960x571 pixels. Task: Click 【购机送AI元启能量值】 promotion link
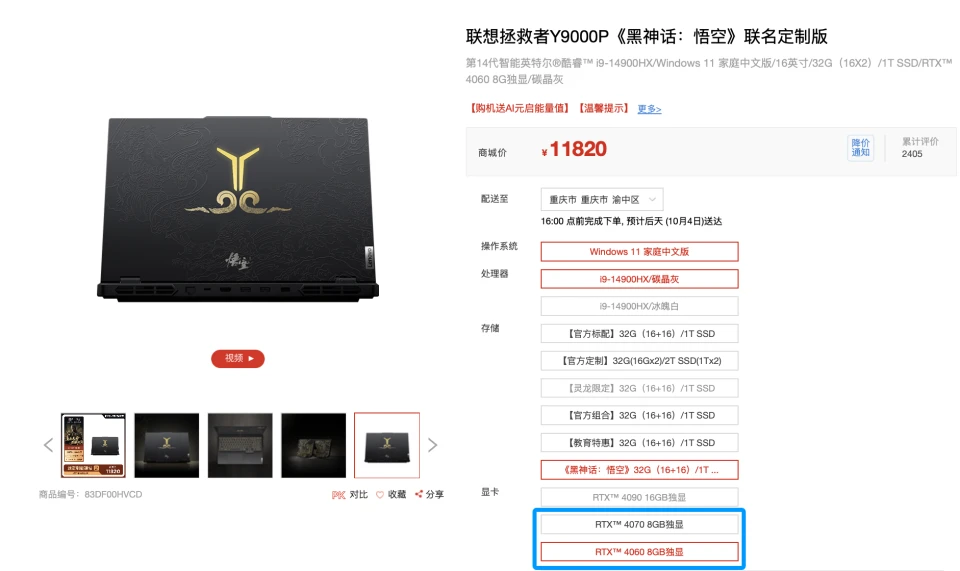click(519, 108)
